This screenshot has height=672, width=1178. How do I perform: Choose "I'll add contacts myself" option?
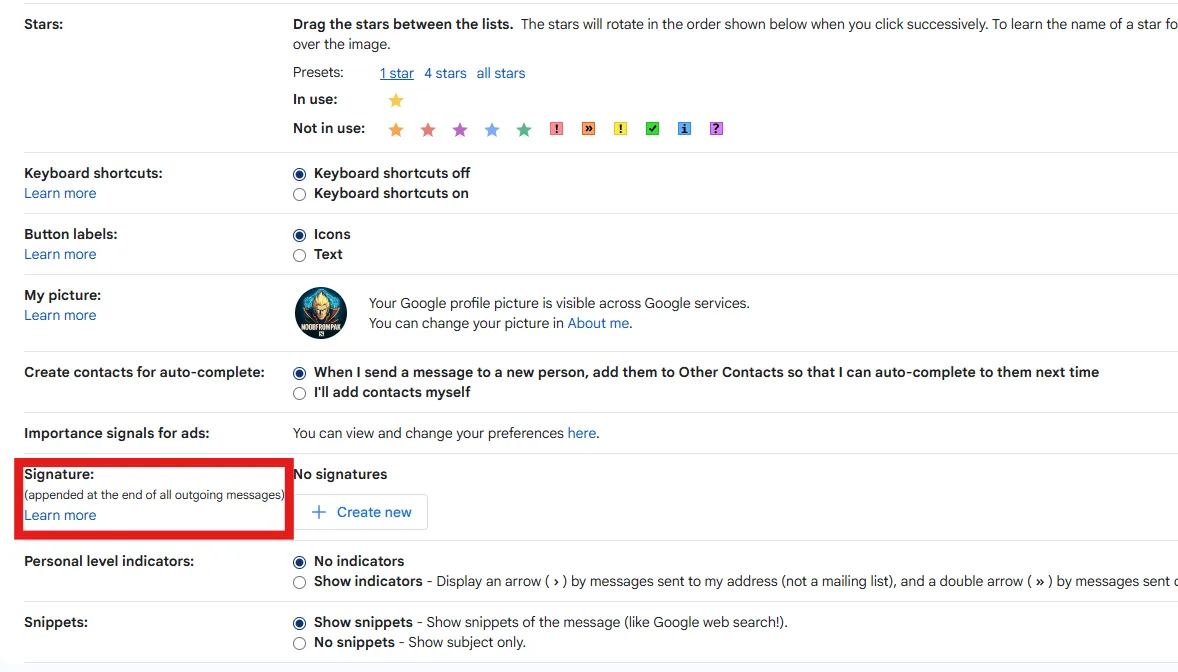(299, 393)
